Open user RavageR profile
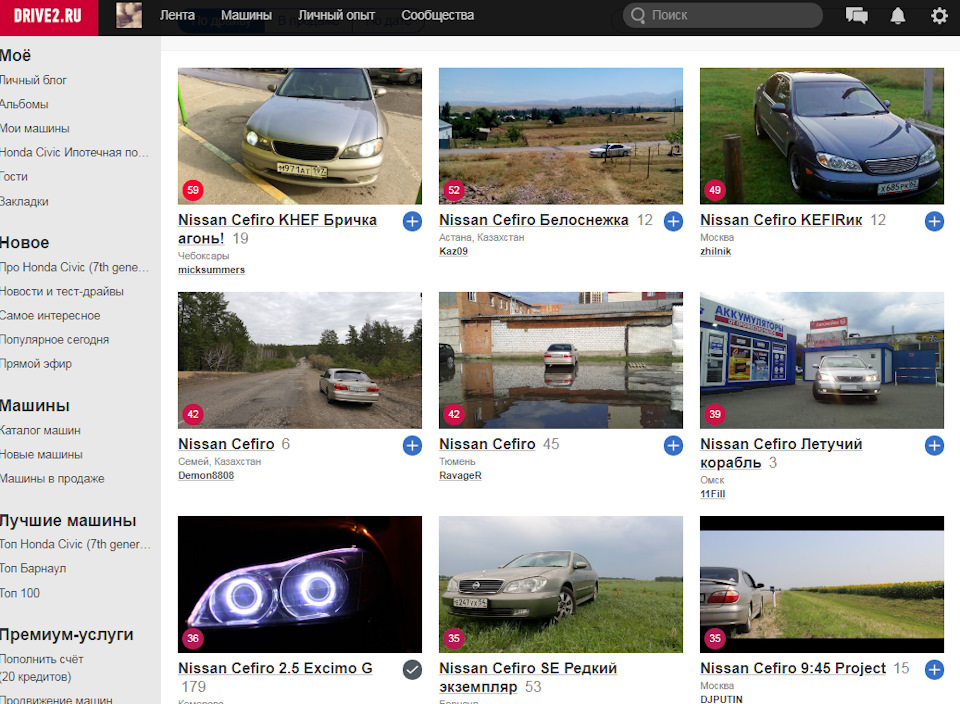960x704 pixels. [x=460, y=476]
